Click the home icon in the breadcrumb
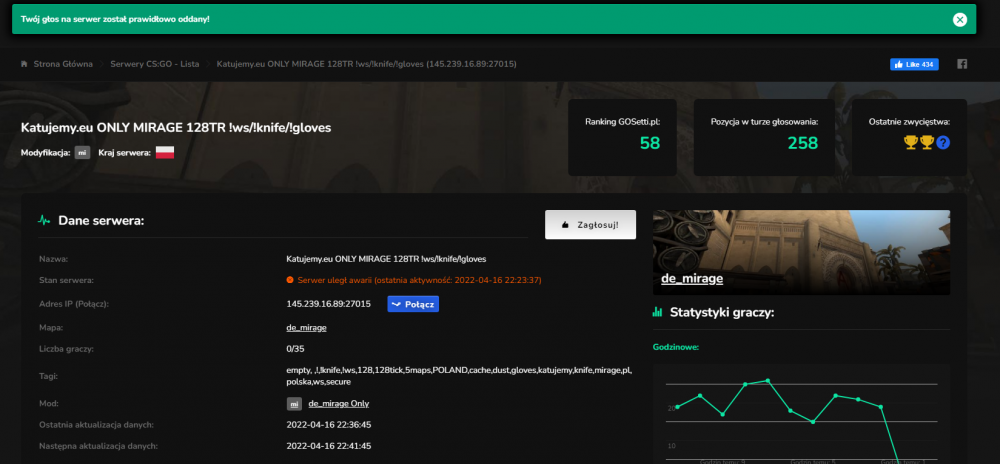The image size is (1000, 464). [24, 64]
